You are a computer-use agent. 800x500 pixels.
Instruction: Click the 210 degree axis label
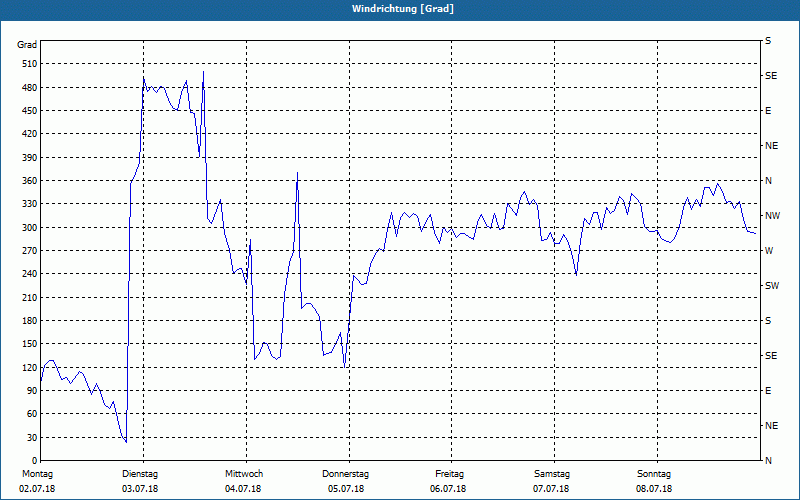[30, 297]
